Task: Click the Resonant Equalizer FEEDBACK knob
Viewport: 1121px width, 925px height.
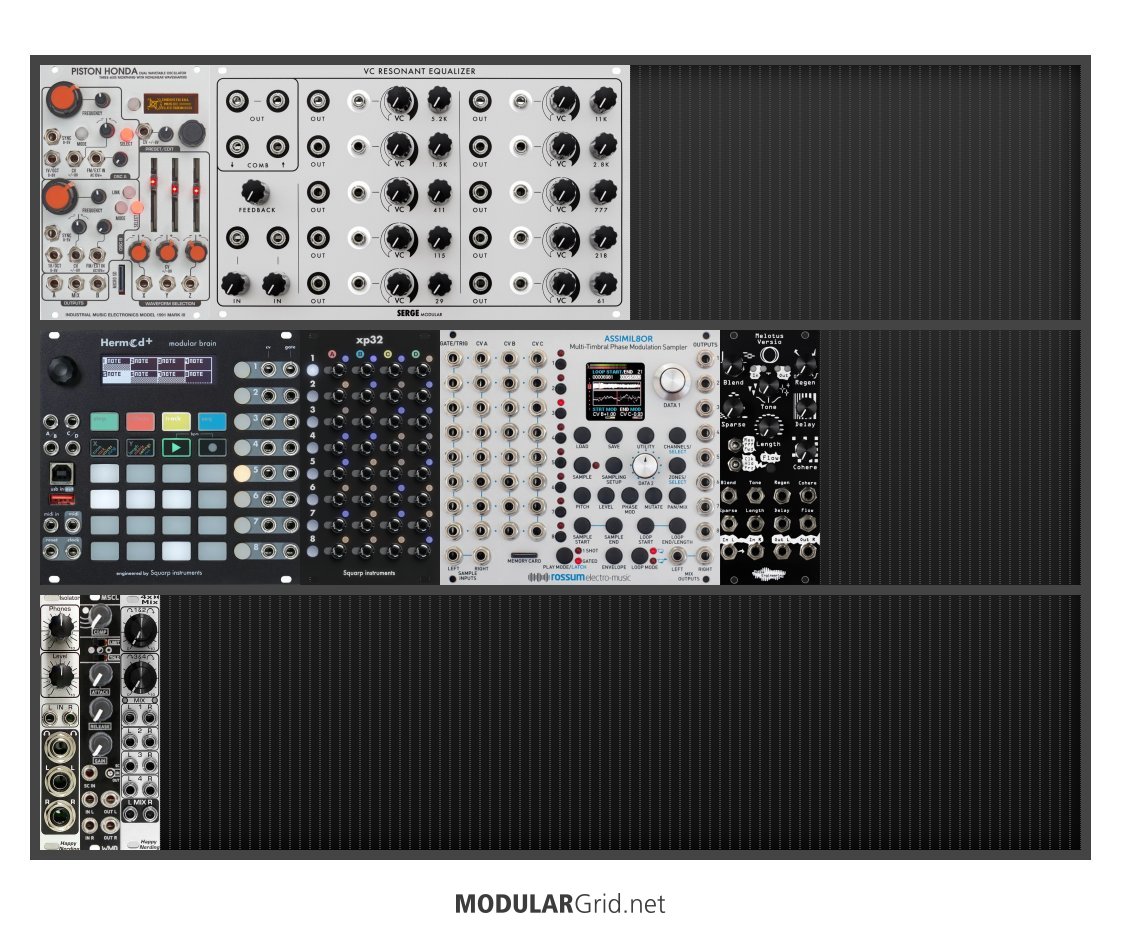Action: coord(255,192)
